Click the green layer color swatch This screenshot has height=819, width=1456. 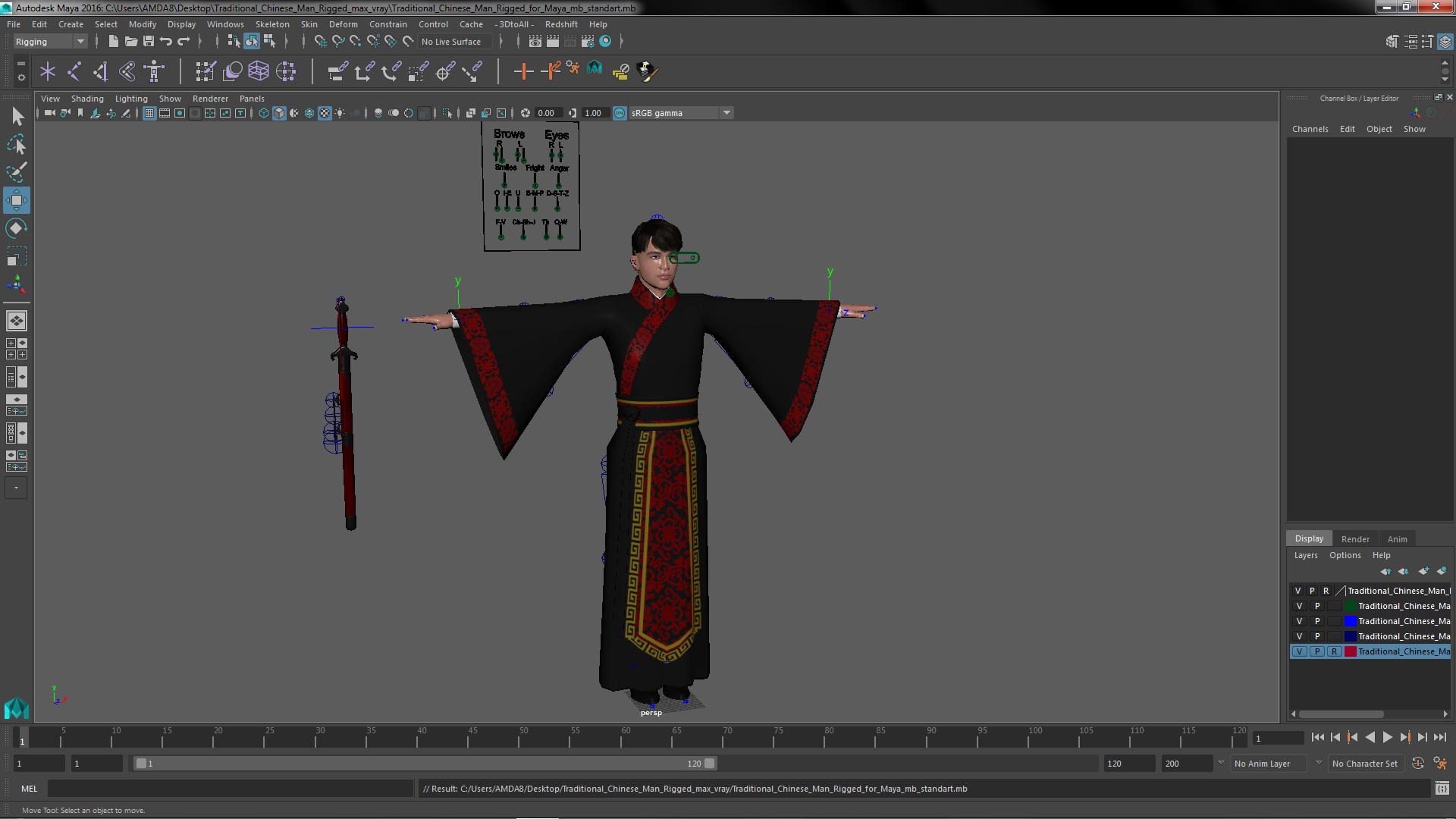1351,606
